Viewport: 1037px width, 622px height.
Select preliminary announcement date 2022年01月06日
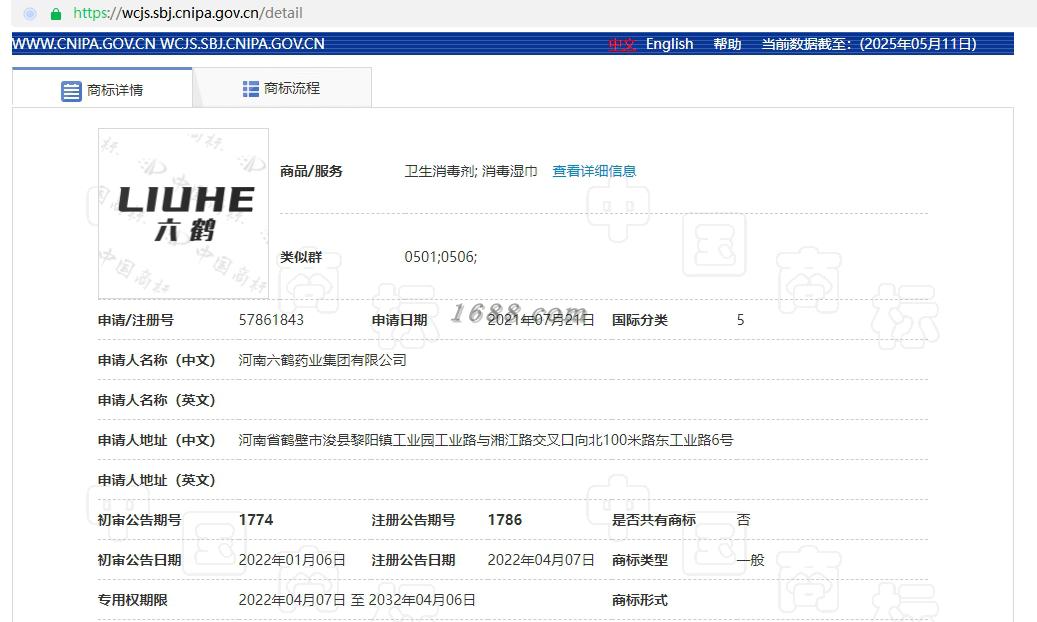click(x=292, y=560)
